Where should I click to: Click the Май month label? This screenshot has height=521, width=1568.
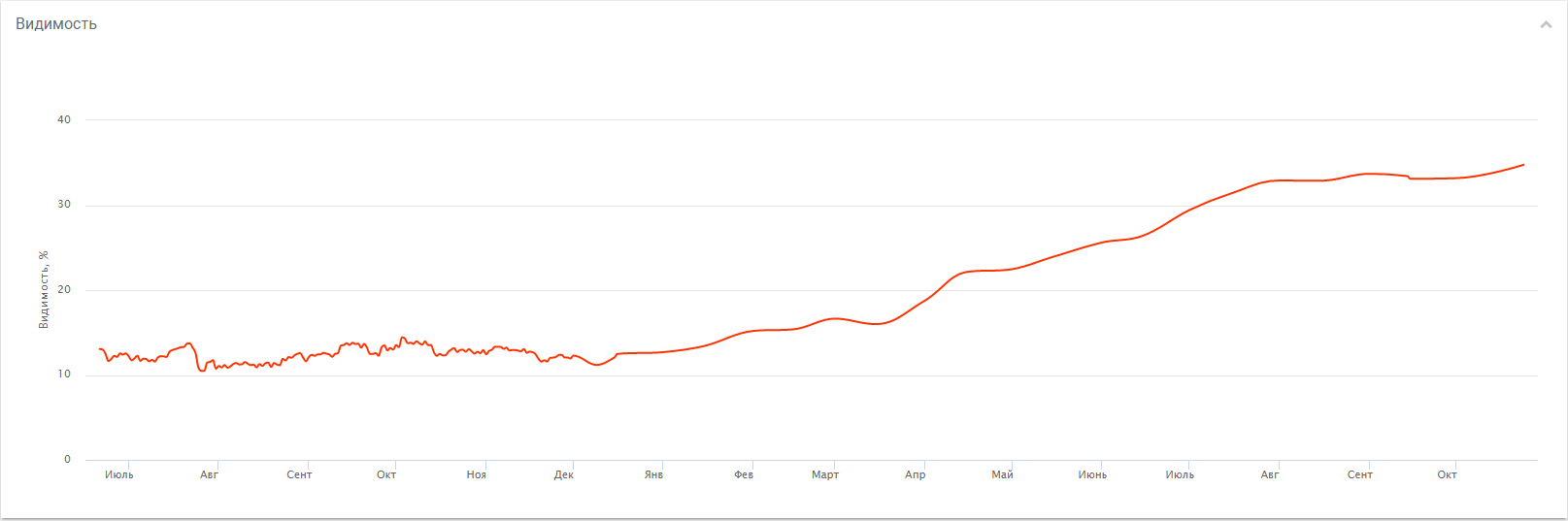[x=1002, y=474]
